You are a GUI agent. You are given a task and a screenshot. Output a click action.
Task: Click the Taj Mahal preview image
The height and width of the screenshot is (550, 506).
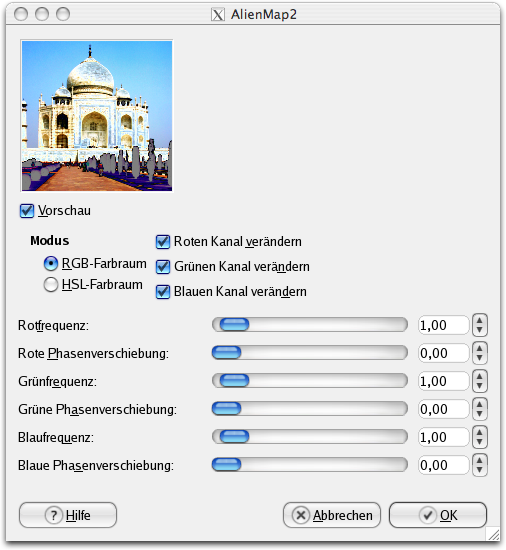pyautogui.click(x=97, y=116)
